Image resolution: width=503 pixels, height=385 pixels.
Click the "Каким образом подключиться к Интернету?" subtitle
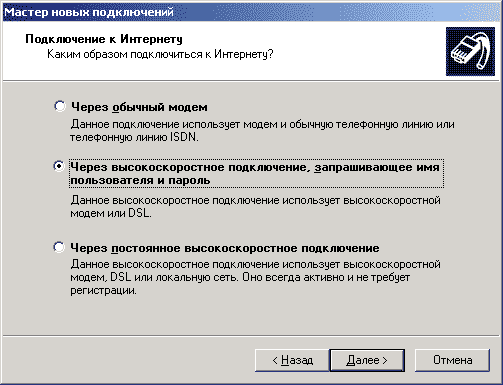pos(160,54)
